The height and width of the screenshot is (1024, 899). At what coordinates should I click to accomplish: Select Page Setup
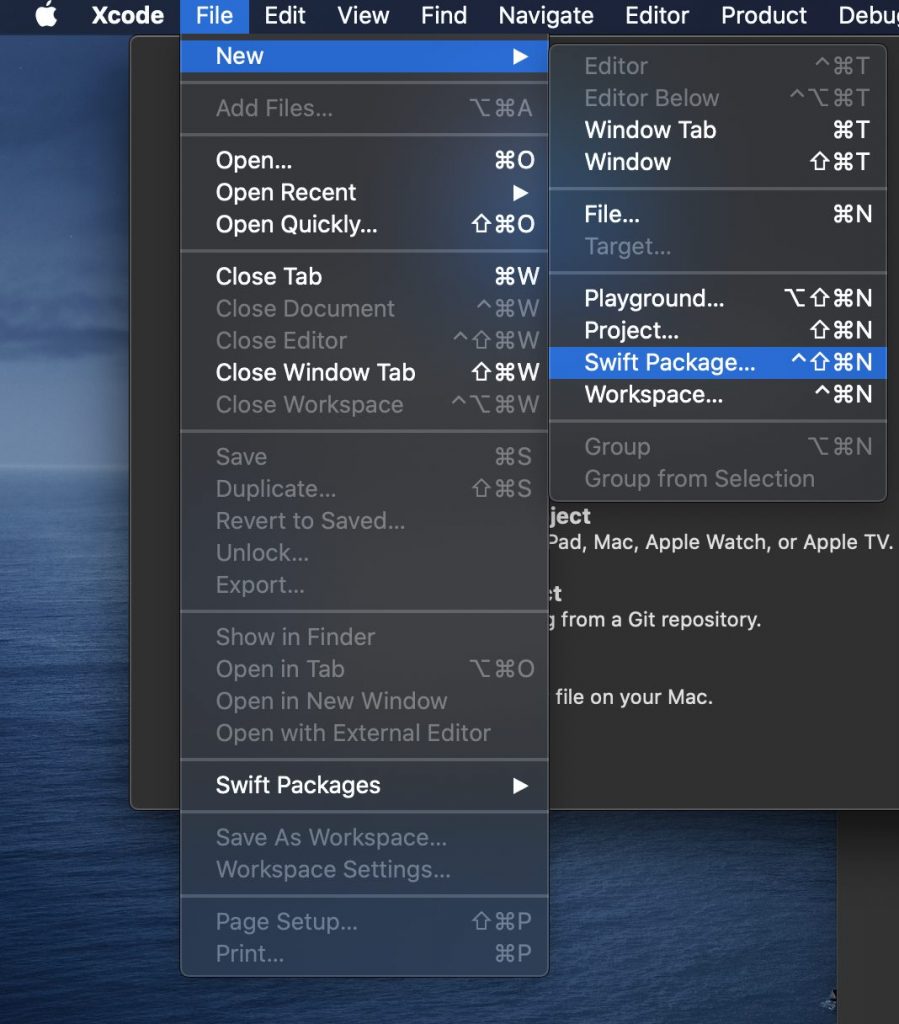(285, 921)
